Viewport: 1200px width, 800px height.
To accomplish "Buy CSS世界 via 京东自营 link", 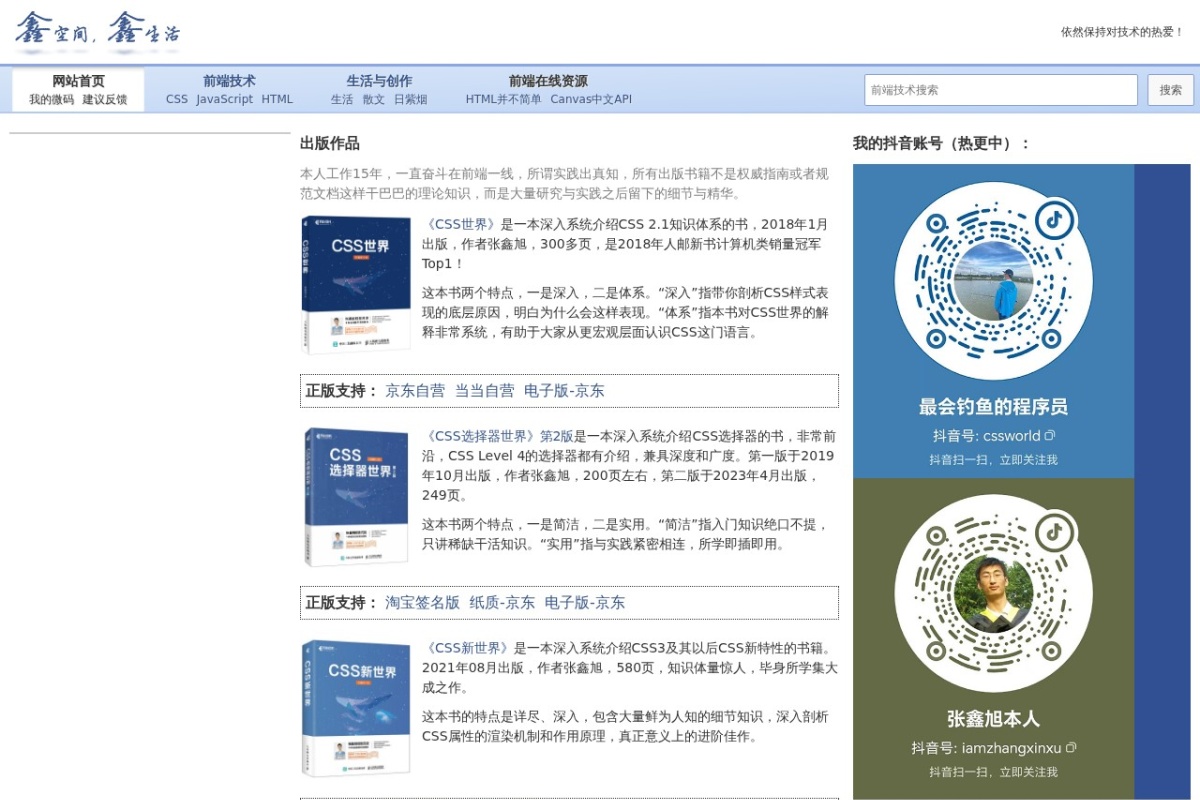I will (x=415, y=391).
